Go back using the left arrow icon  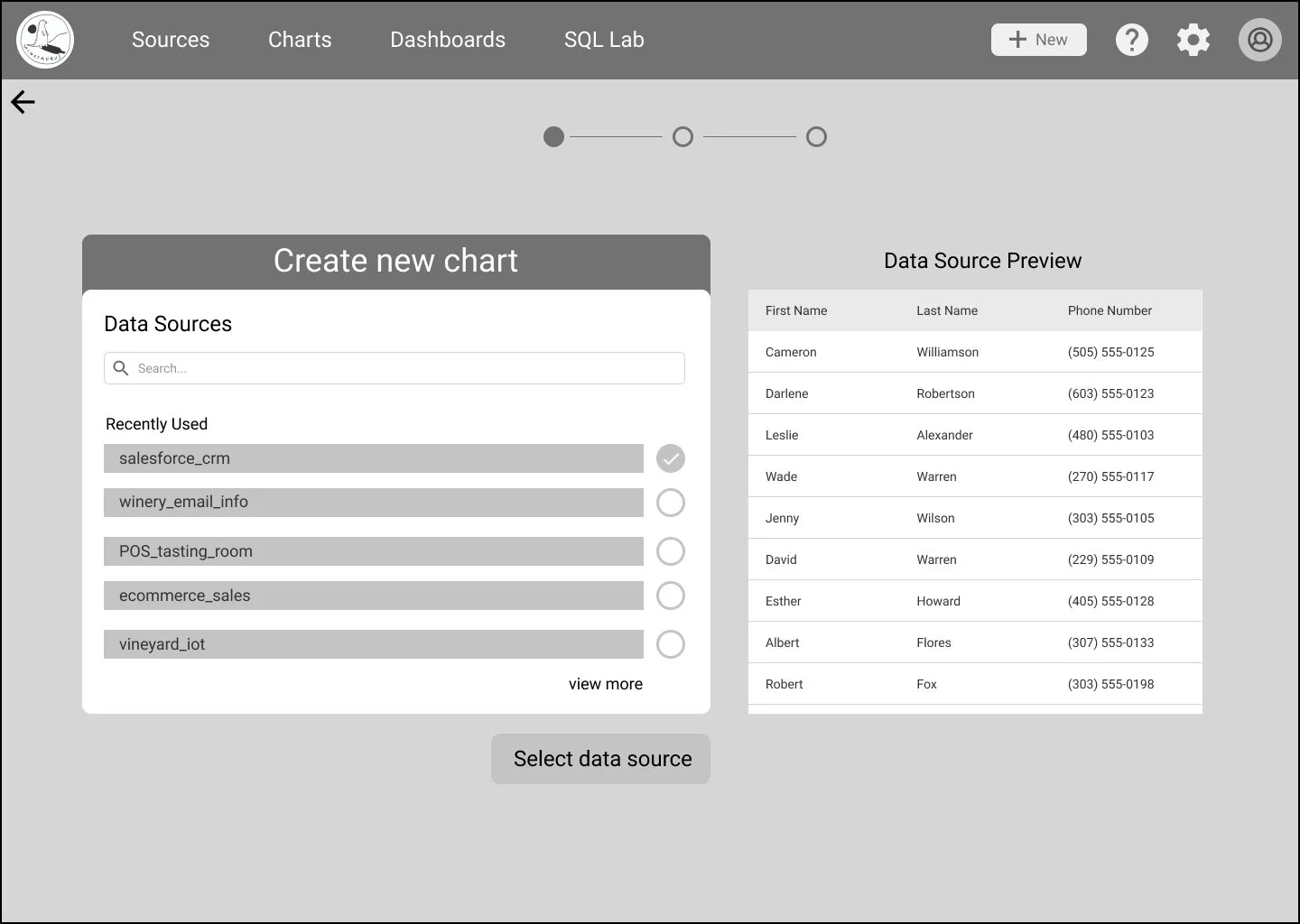click(23, 102)
